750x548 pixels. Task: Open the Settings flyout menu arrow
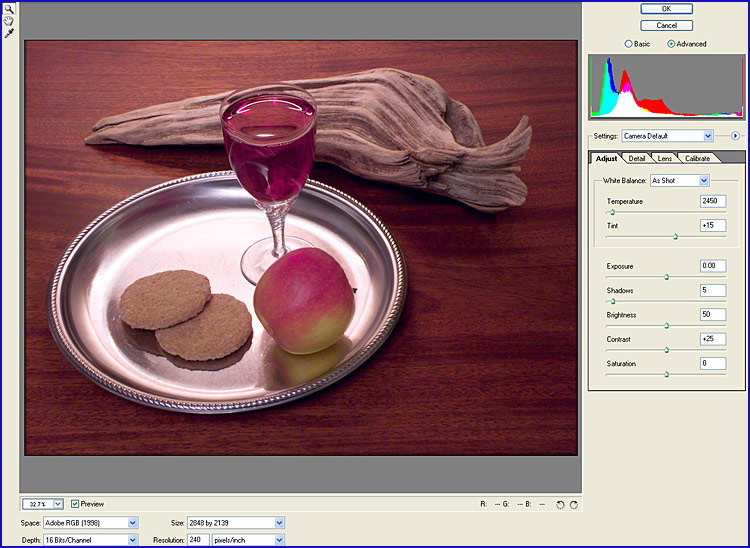tap(735, 135)
